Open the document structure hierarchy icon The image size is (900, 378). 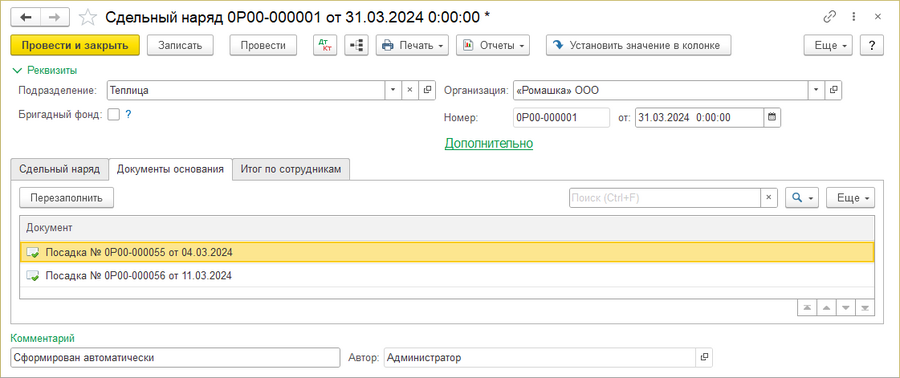[356, 45]
